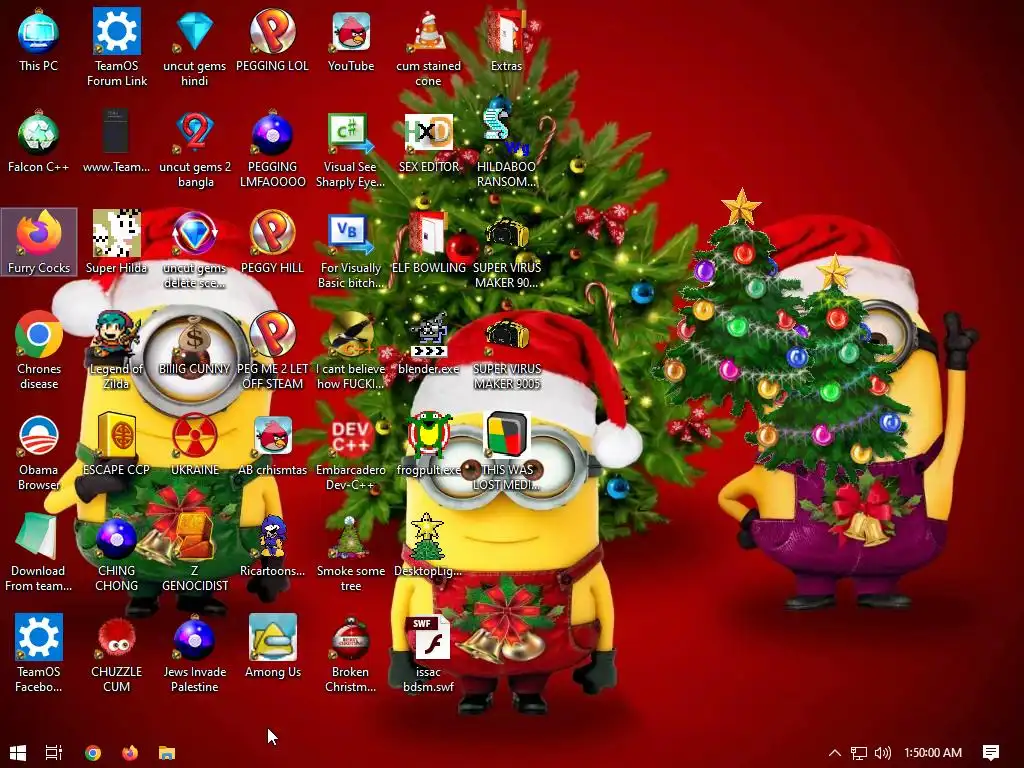Image resolution: width=1024 pixels, height=768 pixels.
Task: Launch Falcon C++ from the desktop
Action: coord(39,142)
